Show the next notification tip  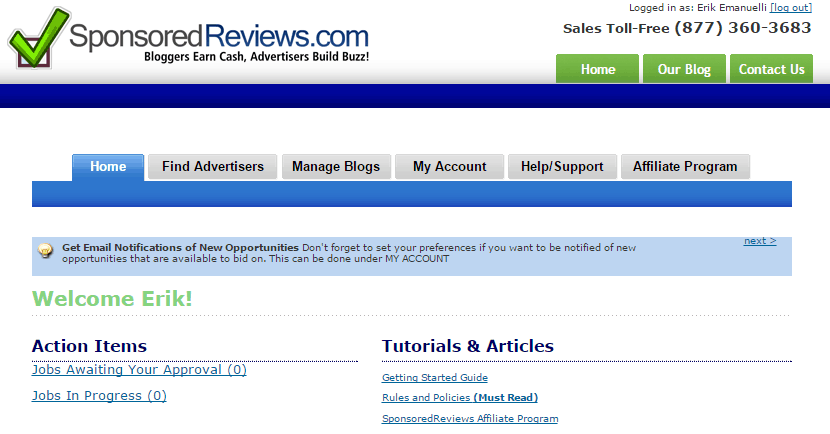(x=760, y=241)
